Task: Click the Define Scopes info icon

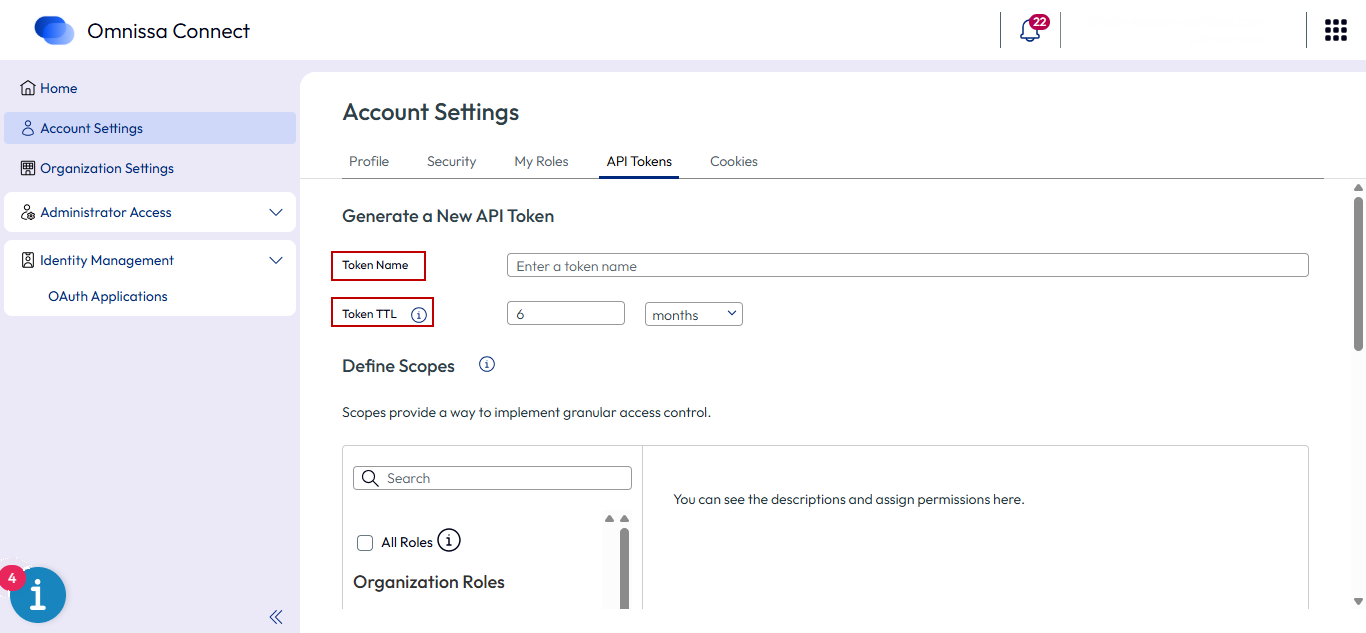Action: (x=487, y=365)
